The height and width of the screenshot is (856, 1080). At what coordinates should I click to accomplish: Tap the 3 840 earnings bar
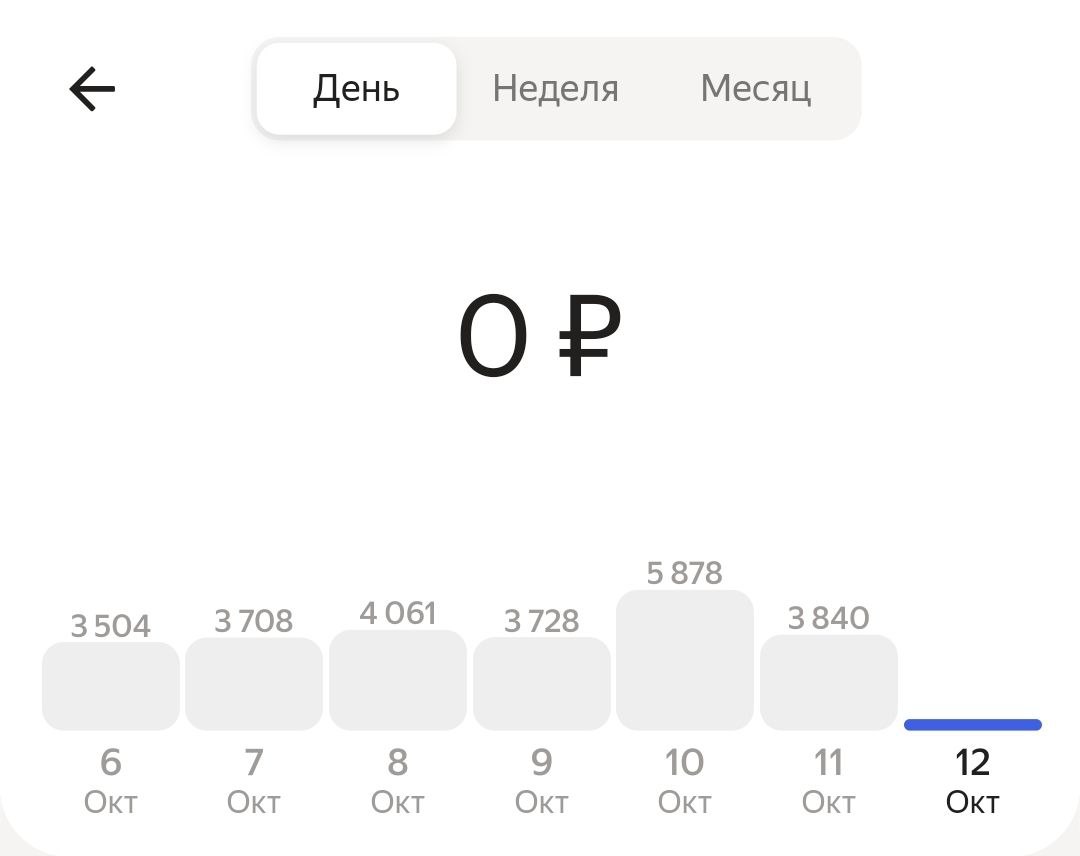click(828, 682)
